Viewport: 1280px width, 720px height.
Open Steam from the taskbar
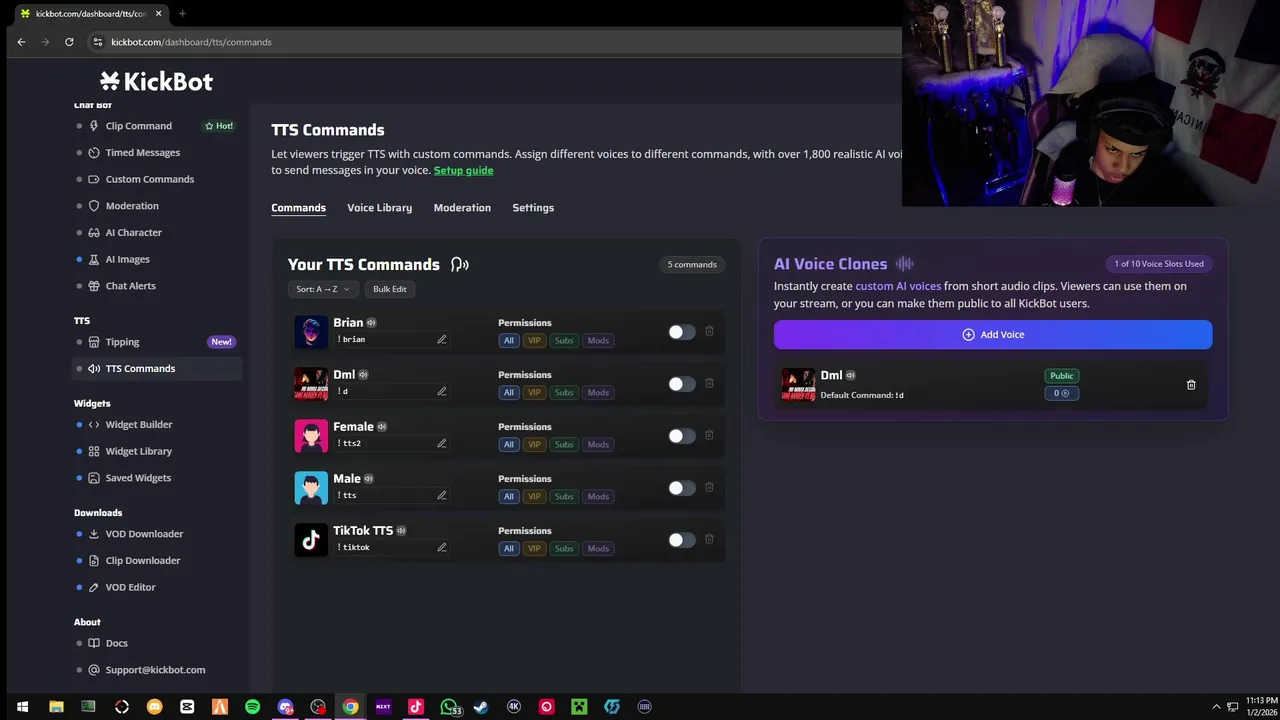pyautogui.click(x=481, y=707)
